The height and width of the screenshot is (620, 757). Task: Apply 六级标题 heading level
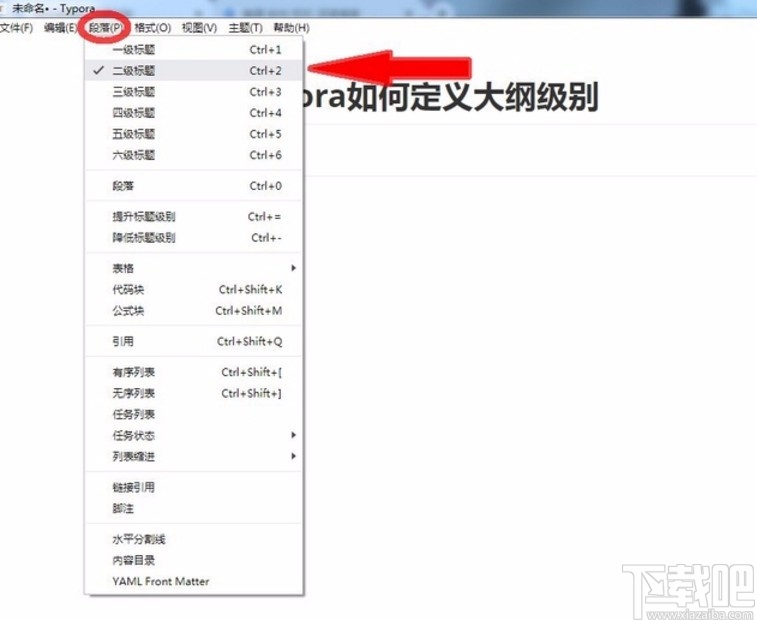coord(194,155)
